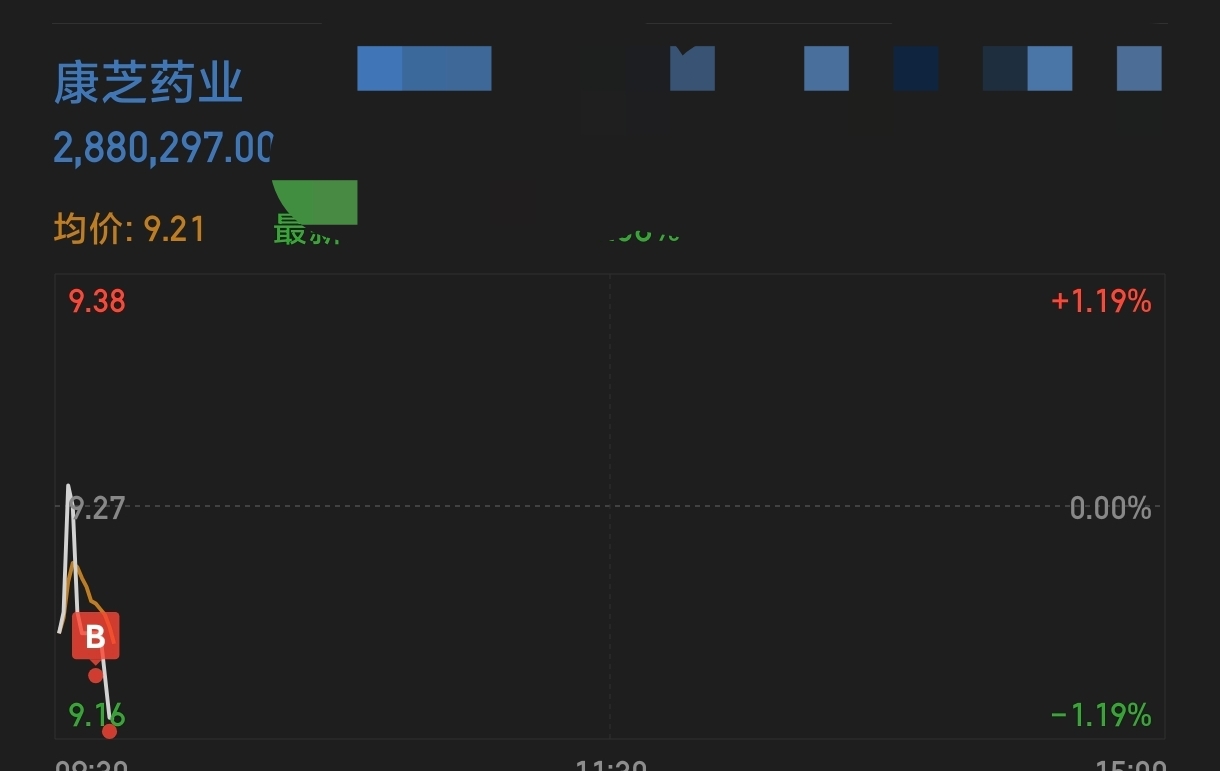The width and height of the screenshot is (1220, 771).
Task: Tap the red B buy marker
Action: pos(95,637)
